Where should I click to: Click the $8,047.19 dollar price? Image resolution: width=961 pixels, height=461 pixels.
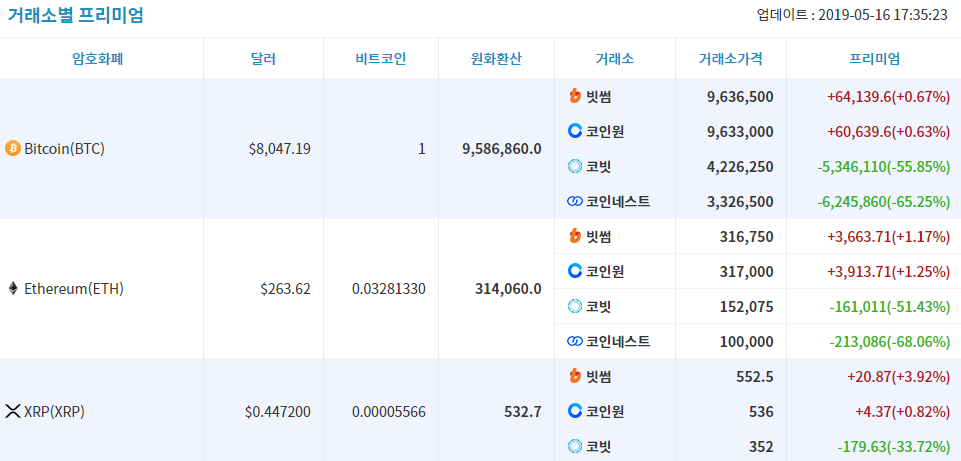(279, 149)
